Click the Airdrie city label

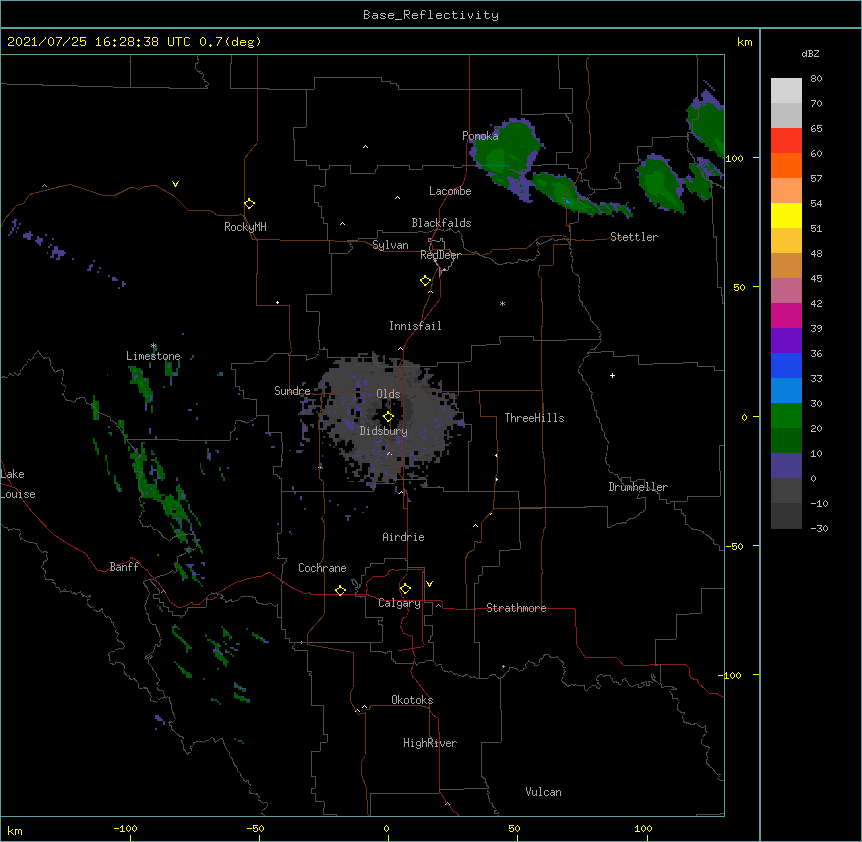(x=404, y=537)
